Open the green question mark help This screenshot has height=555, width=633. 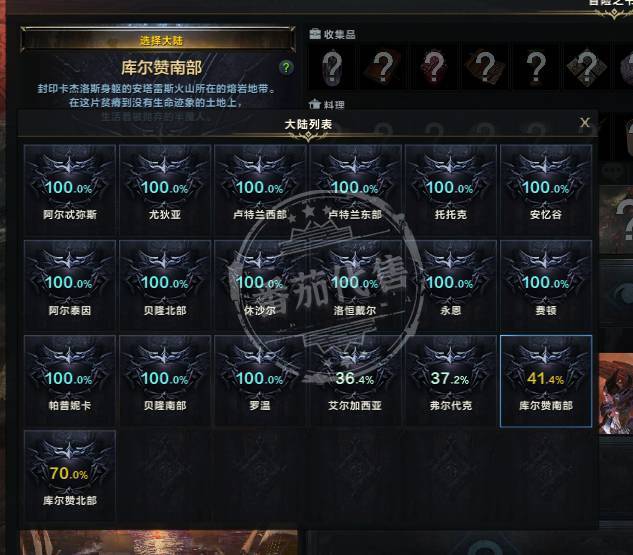(286, 67)
